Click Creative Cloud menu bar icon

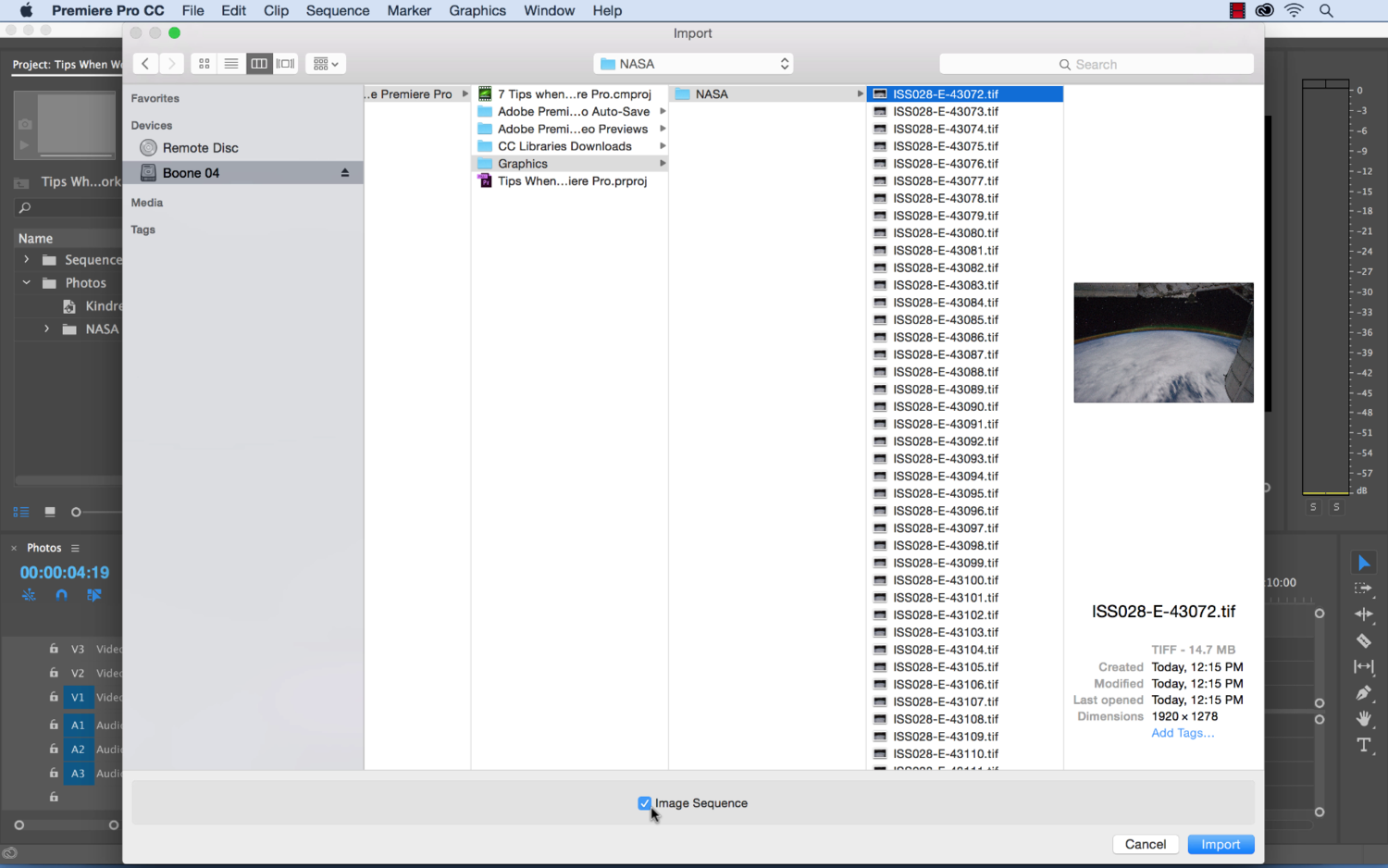pyautogui.click(x=1264, y=10)
